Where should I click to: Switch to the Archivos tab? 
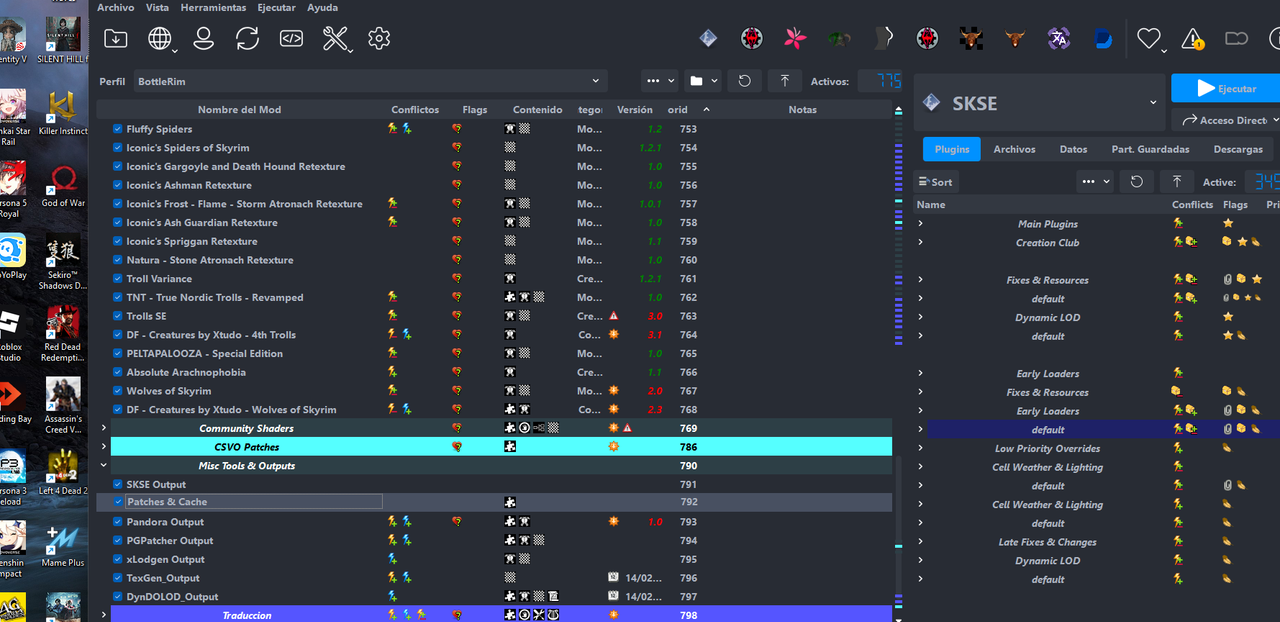[1014, 149]
